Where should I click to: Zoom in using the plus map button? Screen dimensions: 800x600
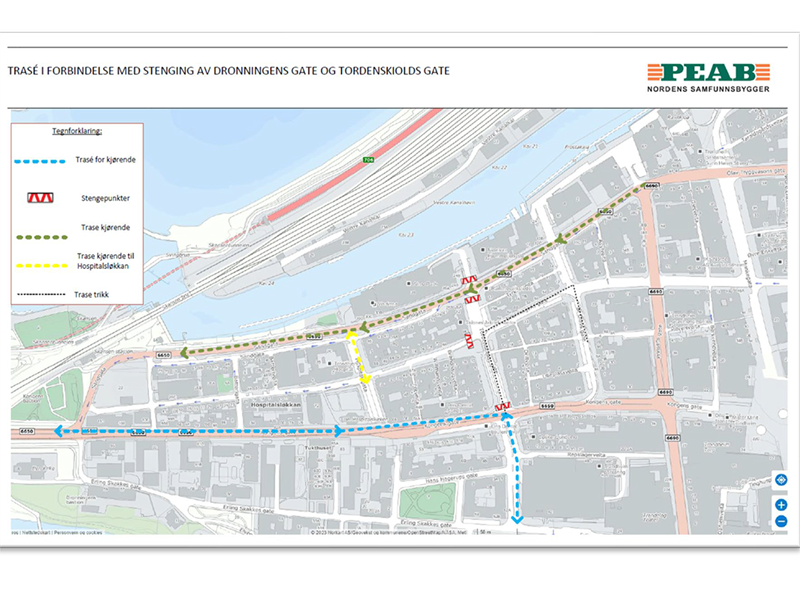[x=781, y=505]
